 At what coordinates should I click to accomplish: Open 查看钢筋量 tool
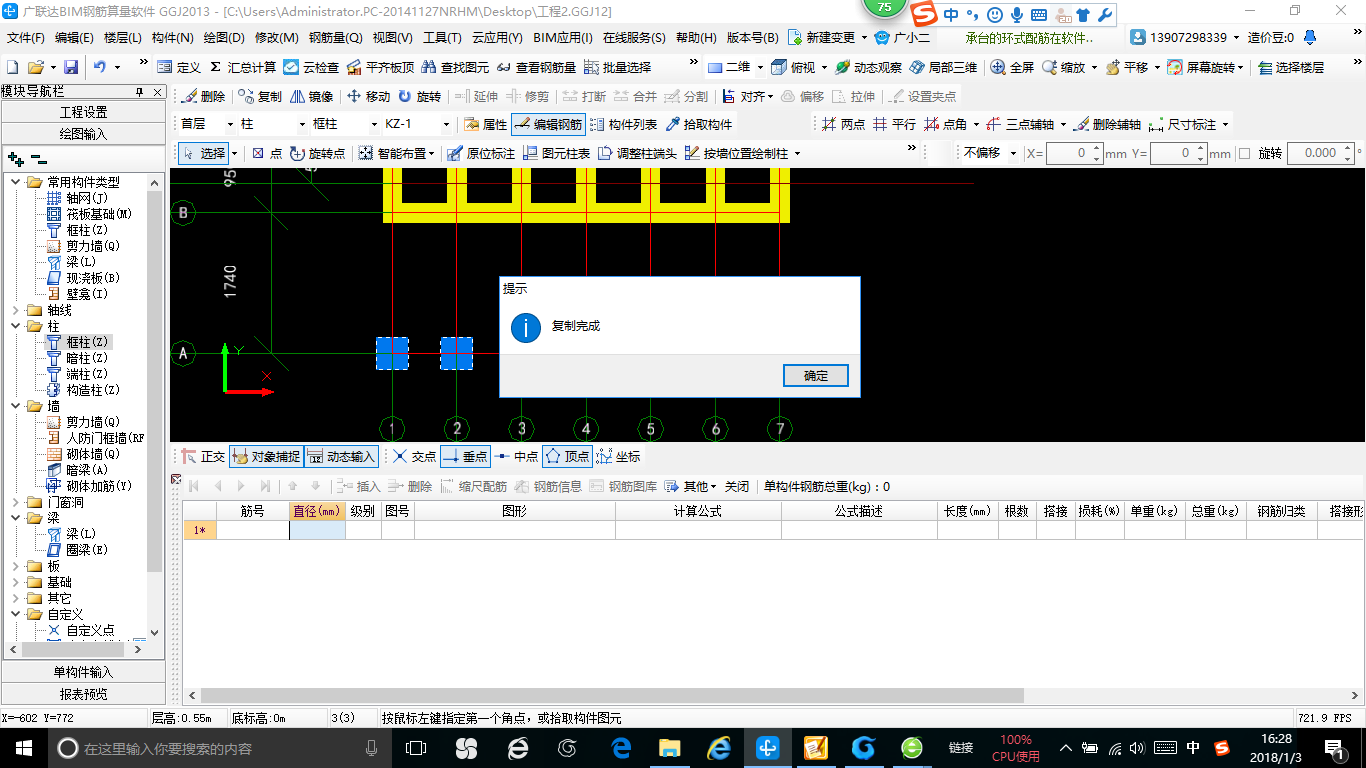536,67
